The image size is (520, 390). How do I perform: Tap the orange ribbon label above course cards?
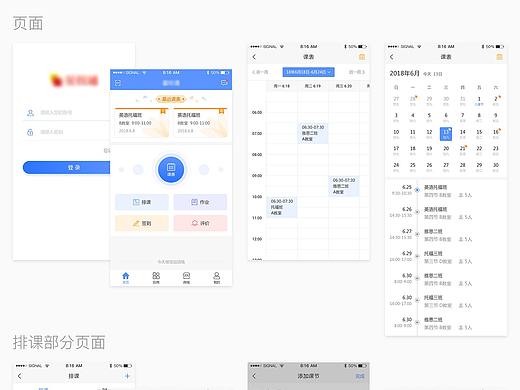(171, 99)
